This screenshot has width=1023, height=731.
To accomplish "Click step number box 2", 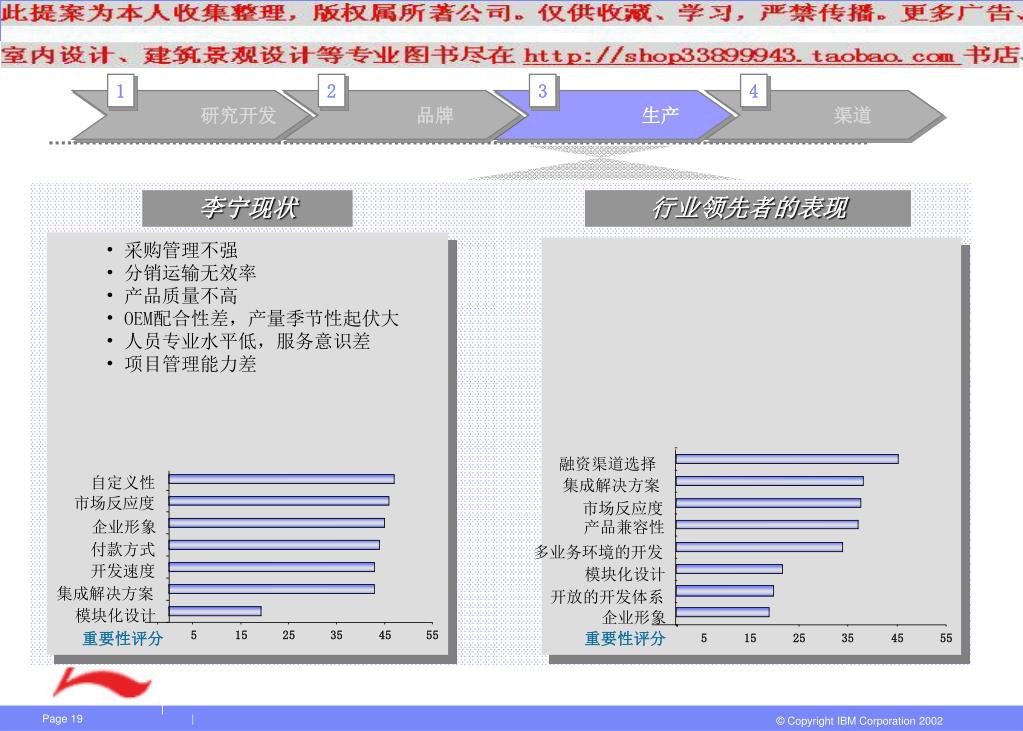I will click(x=331, y=91).
